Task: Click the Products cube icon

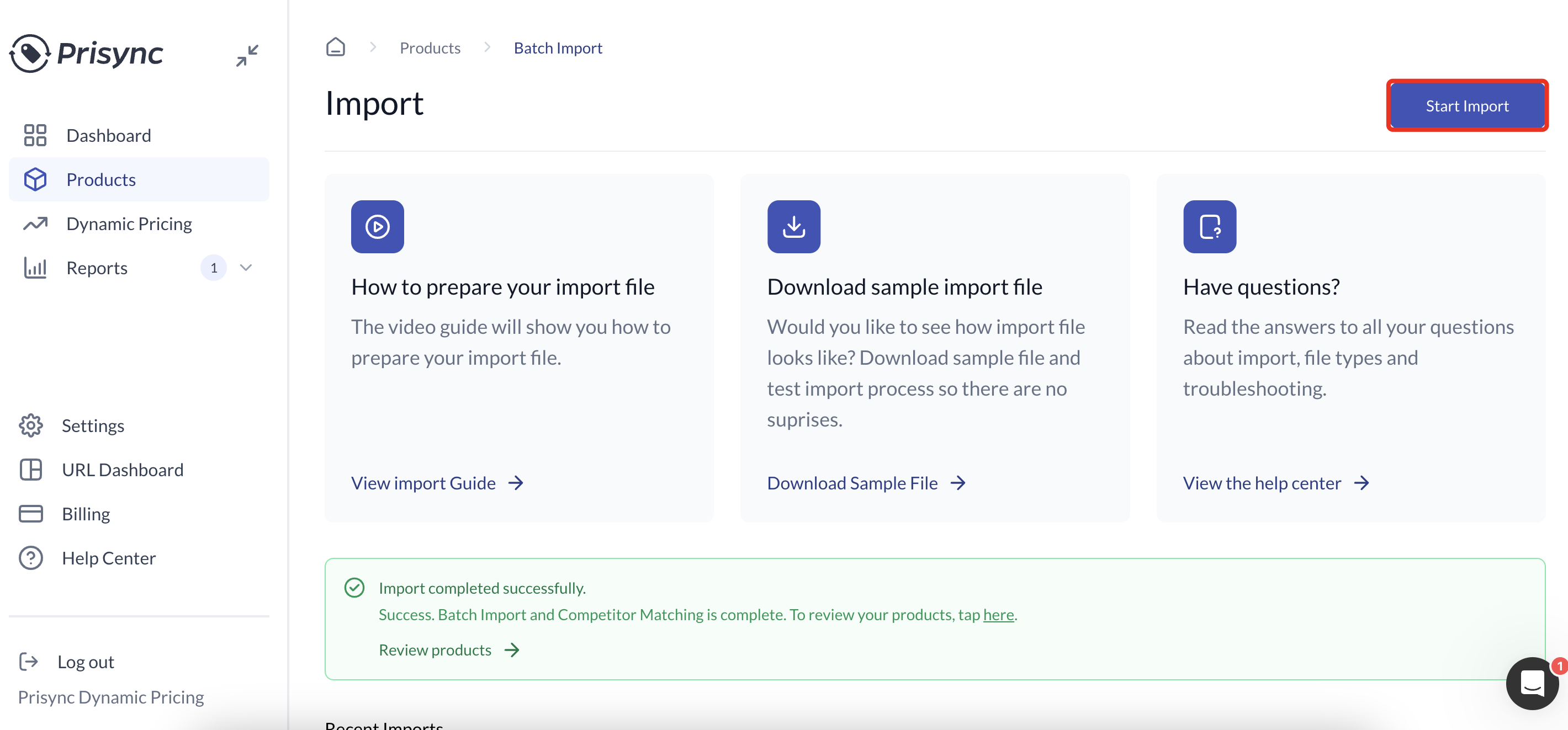Action: tap(35, 179)
